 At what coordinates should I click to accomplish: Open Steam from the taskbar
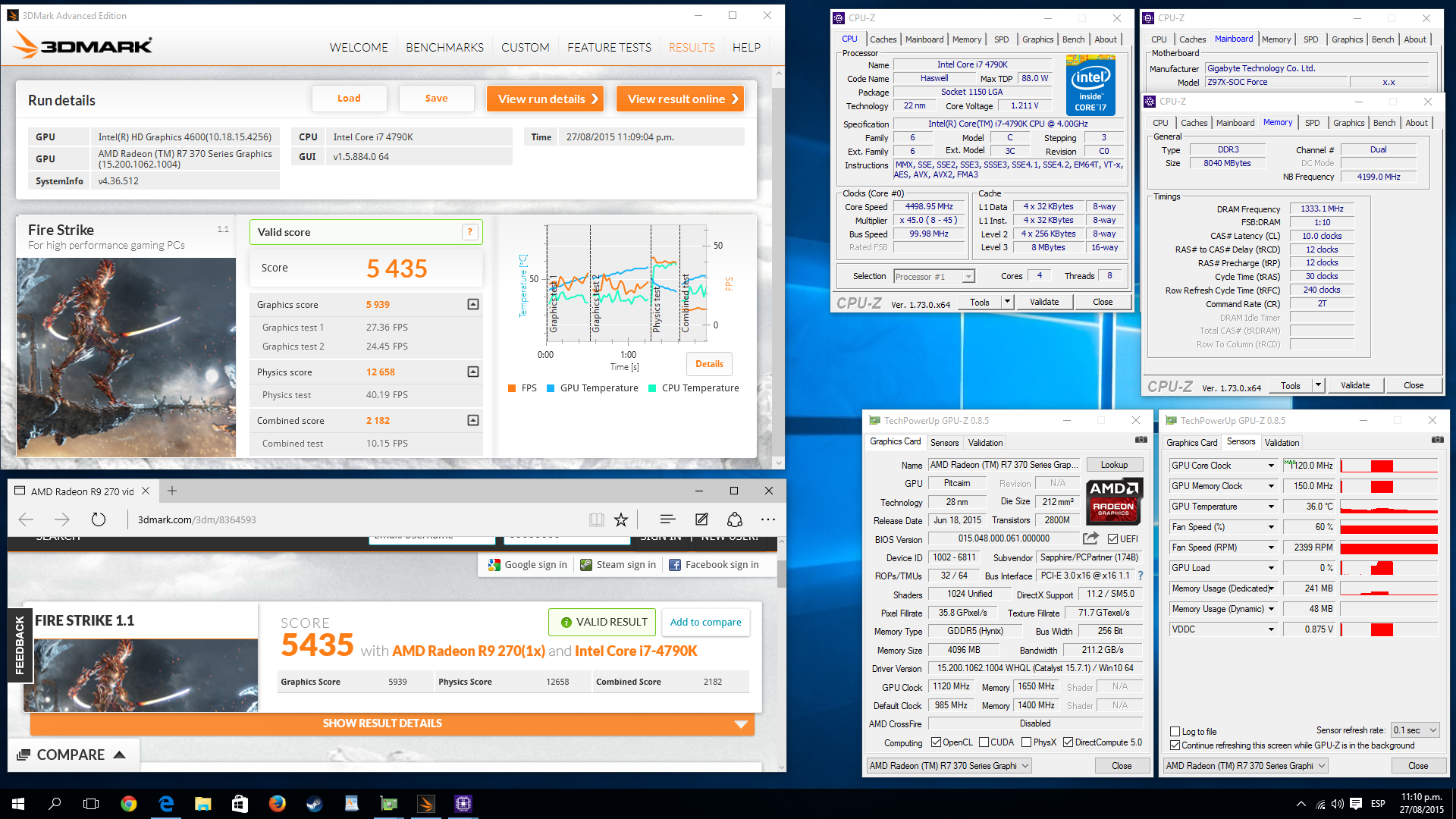point(314,804)
